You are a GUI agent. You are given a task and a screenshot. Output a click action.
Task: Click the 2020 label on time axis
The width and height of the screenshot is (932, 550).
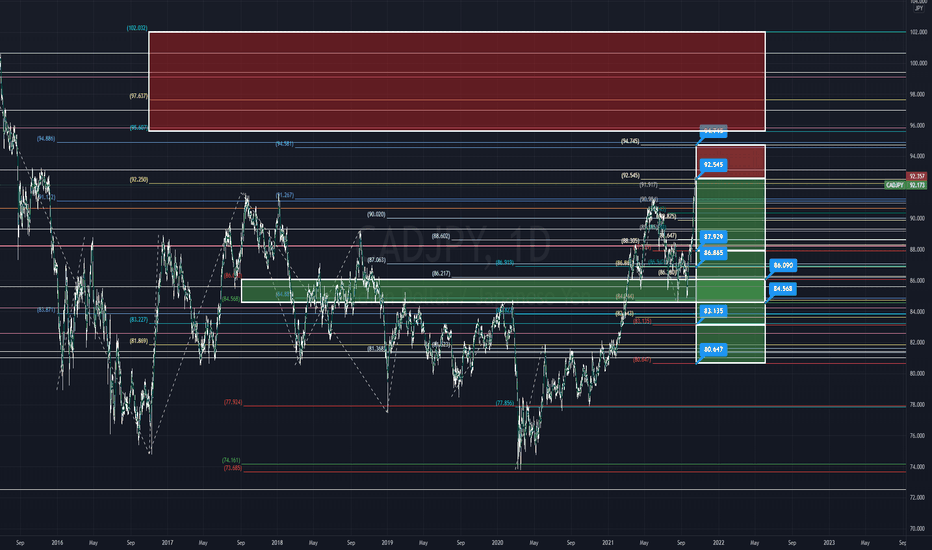pos(498,543)
